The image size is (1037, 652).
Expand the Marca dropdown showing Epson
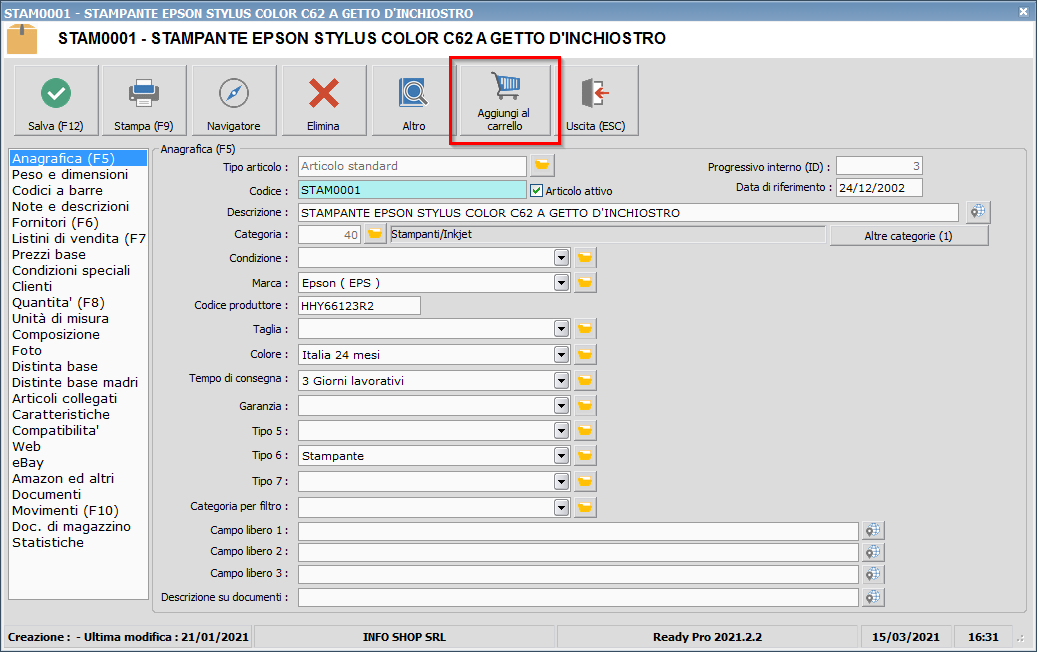click(561, 282)
